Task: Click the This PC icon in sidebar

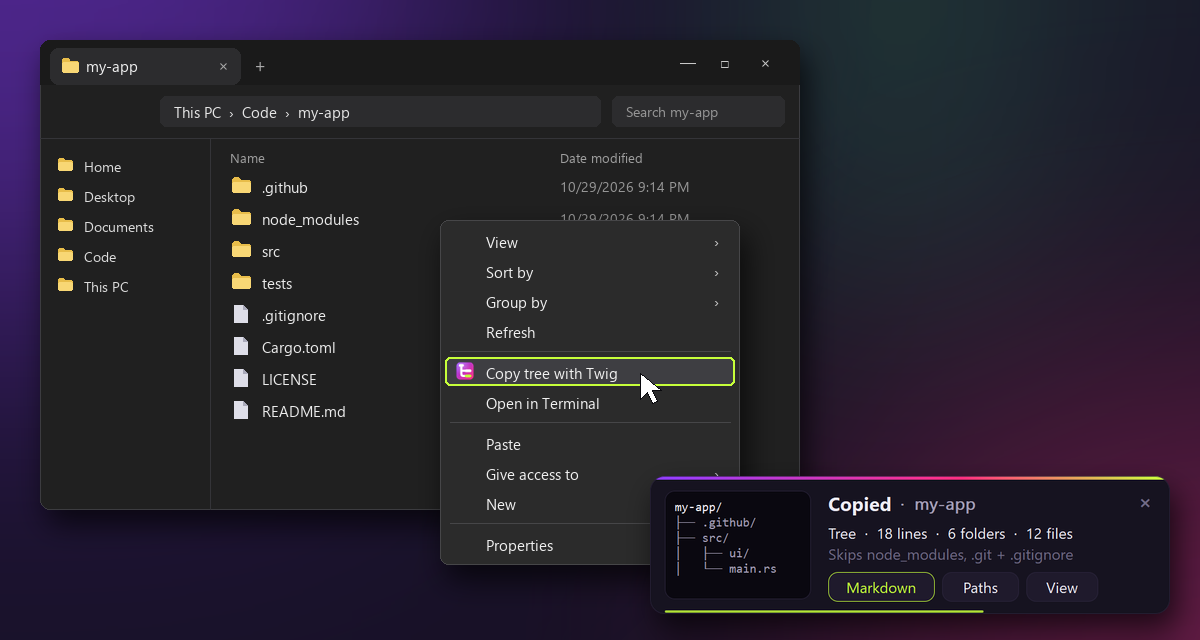Action: (x=66, y=286)
